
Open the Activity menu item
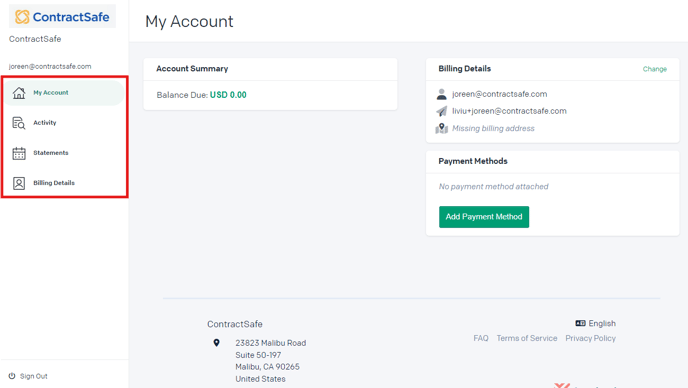[x=64, y=123]
